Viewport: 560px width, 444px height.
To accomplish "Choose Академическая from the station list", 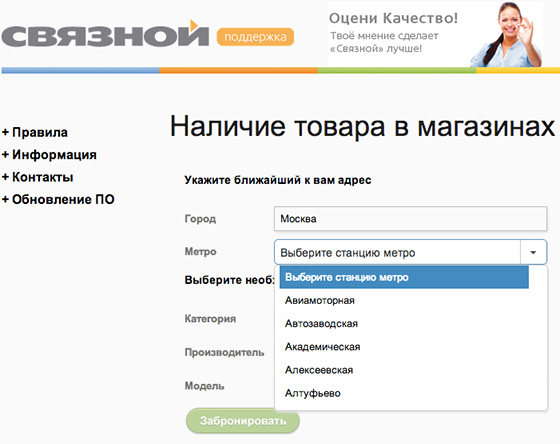I will click(404, 347).
